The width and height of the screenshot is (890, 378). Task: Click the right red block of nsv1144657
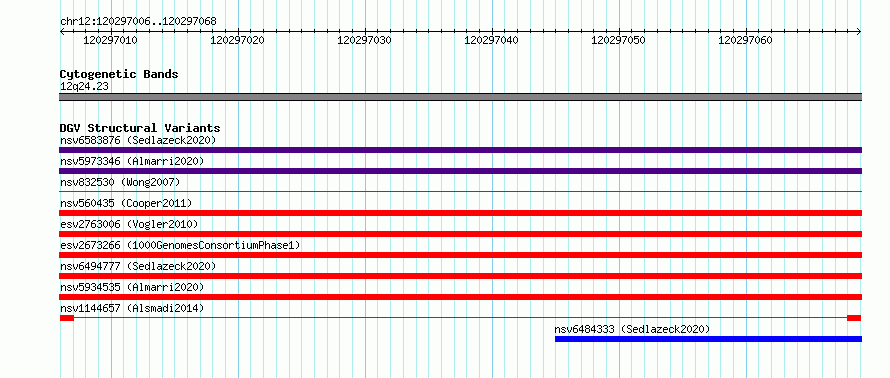coord(854,318)
